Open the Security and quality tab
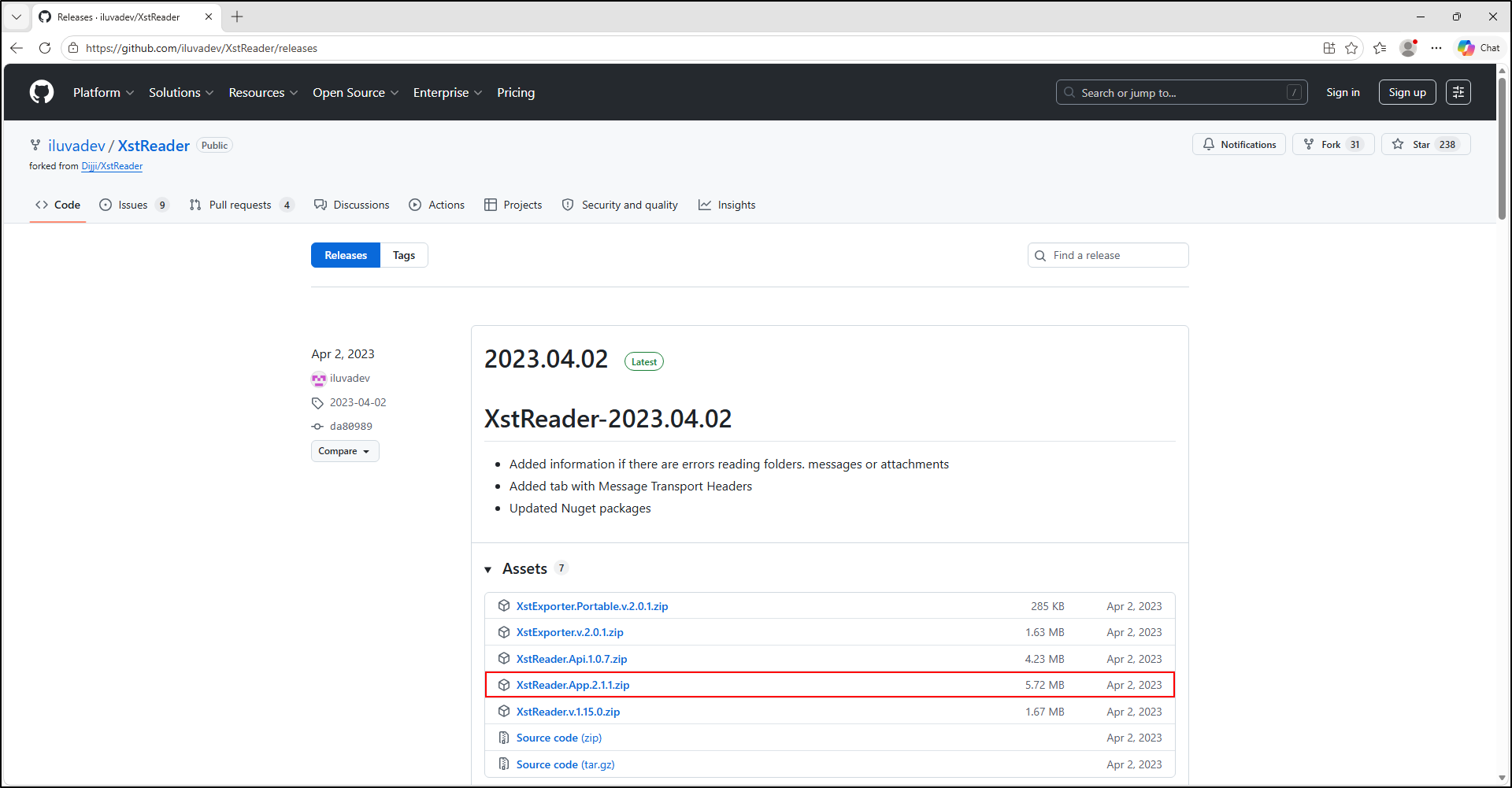The width and height of the screenshot is (1512, 788). tap(620, 205)
